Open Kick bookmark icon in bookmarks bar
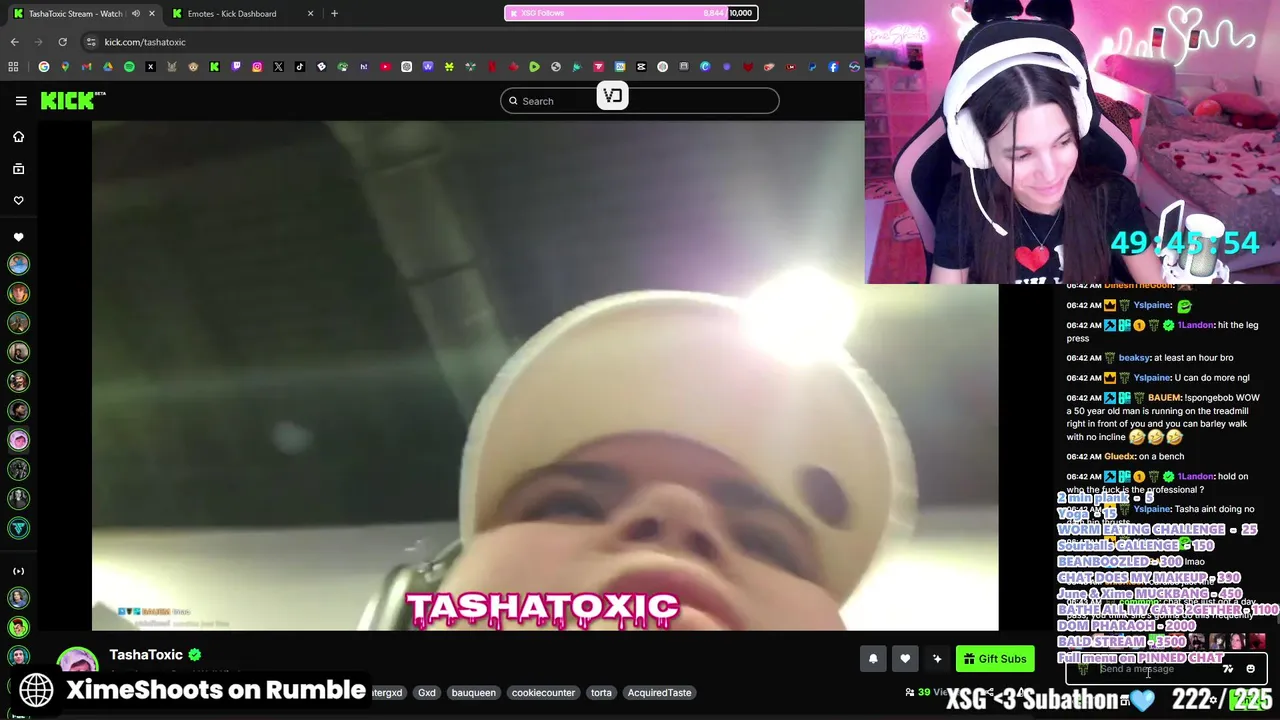This screenshot has width=1280, height=720. pos(214,67)
